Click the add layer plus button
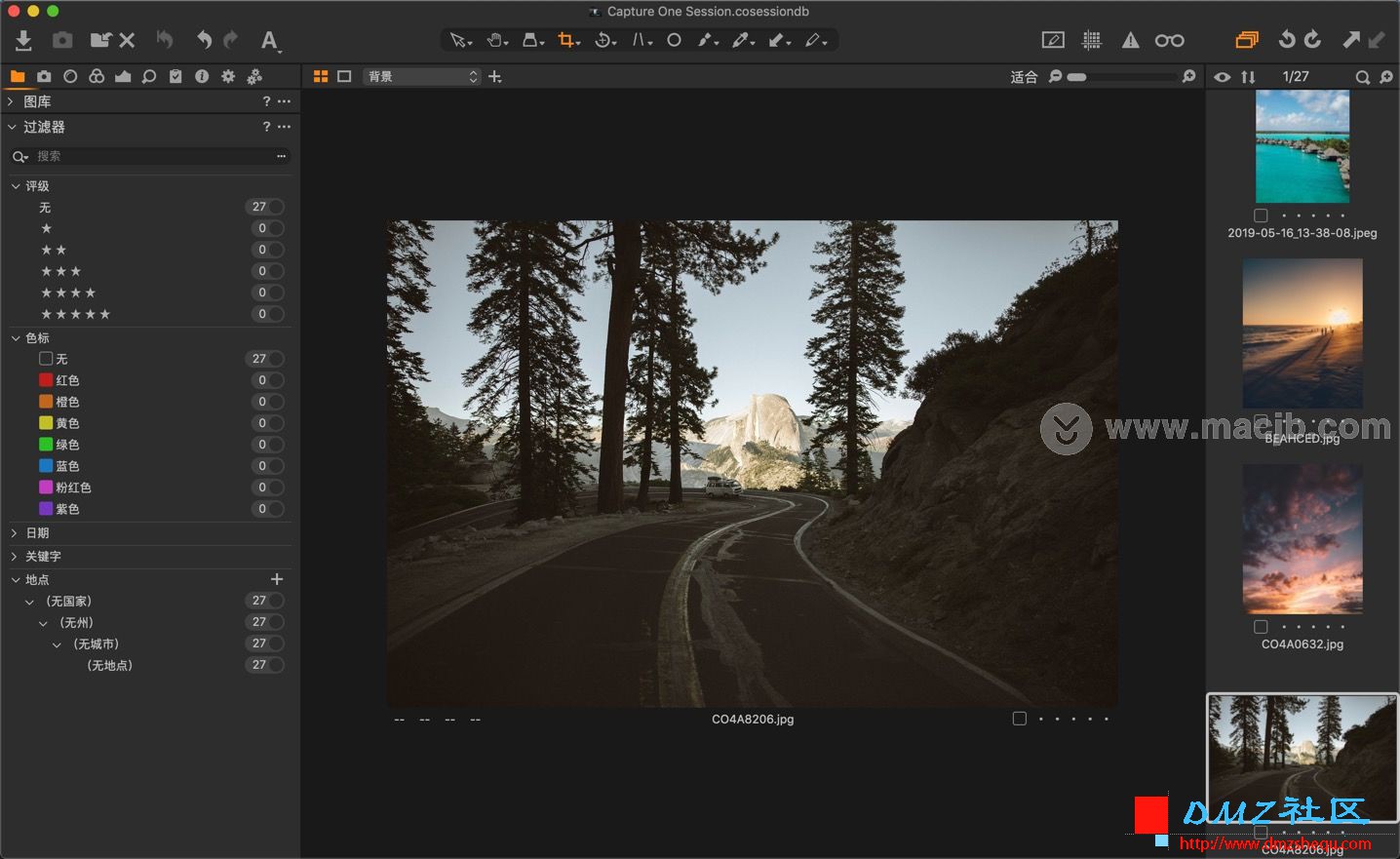 click(495, 76)
